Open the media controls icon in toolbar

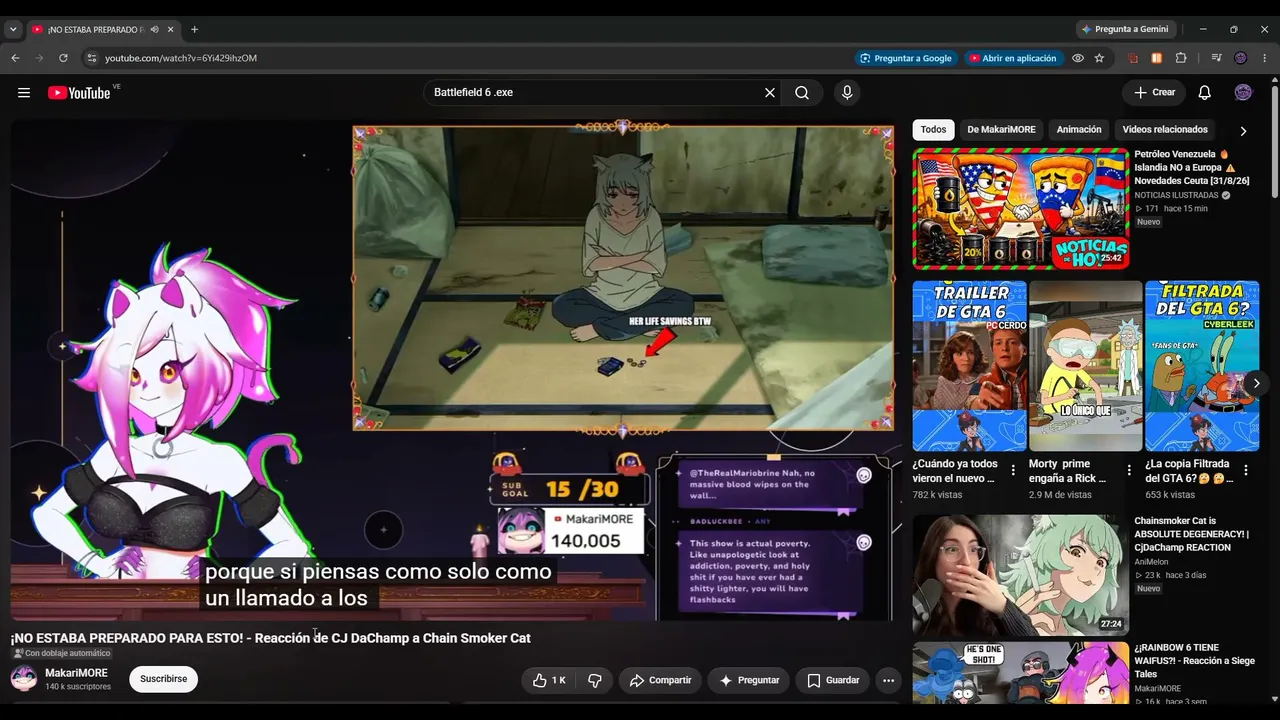click(x=1216, y=58)
